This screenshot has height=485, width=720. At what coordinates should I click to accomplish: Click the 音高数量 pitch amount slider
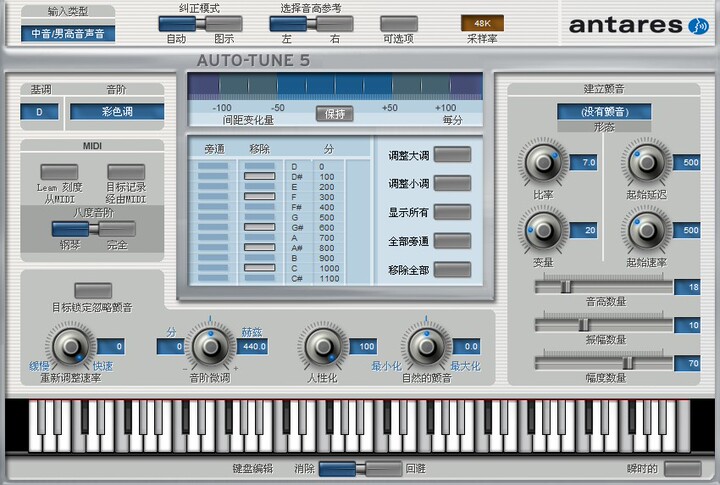603,287
